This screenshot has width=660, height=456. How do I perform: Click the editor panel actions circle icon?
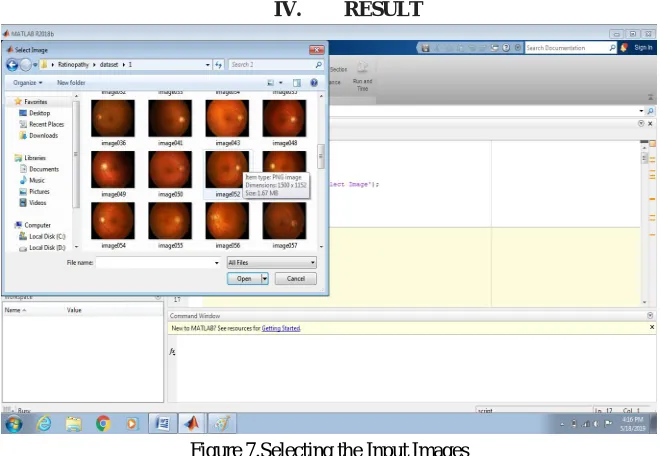pyautogui.click(x=641, y=123)
